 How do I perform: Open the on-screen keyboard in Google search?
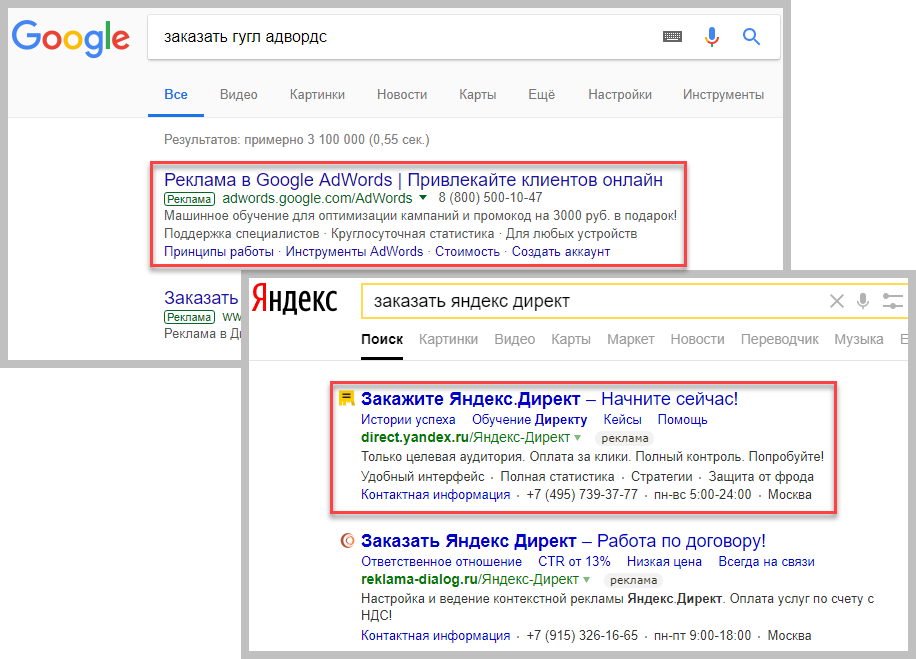point(672,37)
